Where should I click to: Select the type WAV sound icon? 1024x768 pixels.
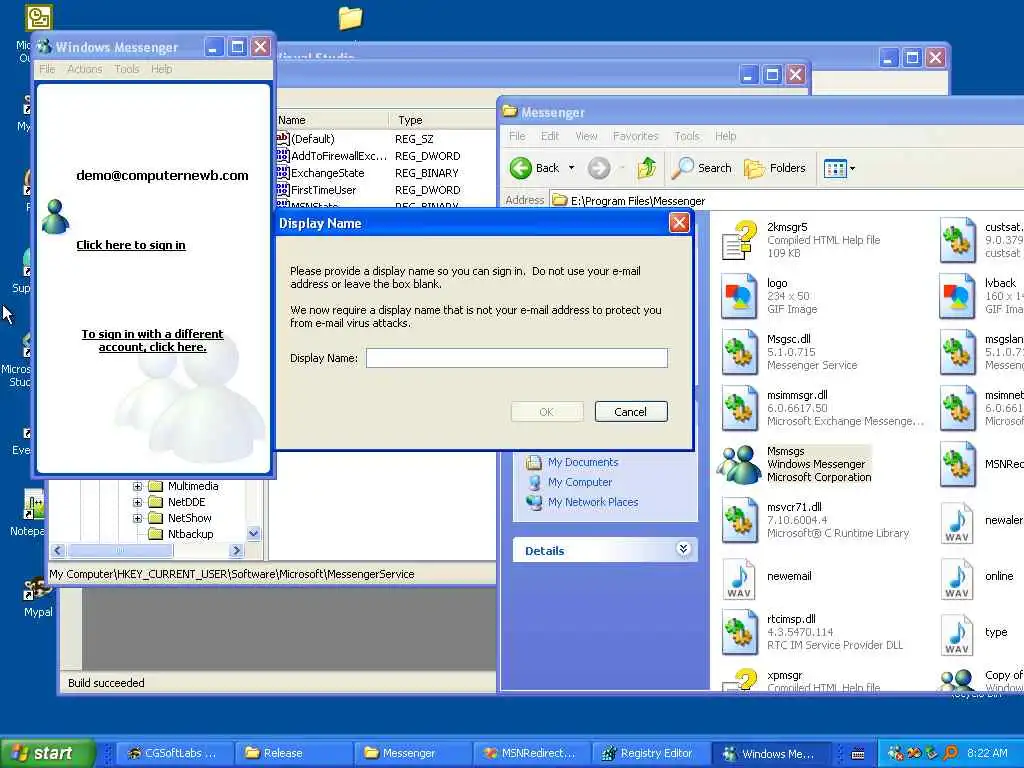point(957,633)
